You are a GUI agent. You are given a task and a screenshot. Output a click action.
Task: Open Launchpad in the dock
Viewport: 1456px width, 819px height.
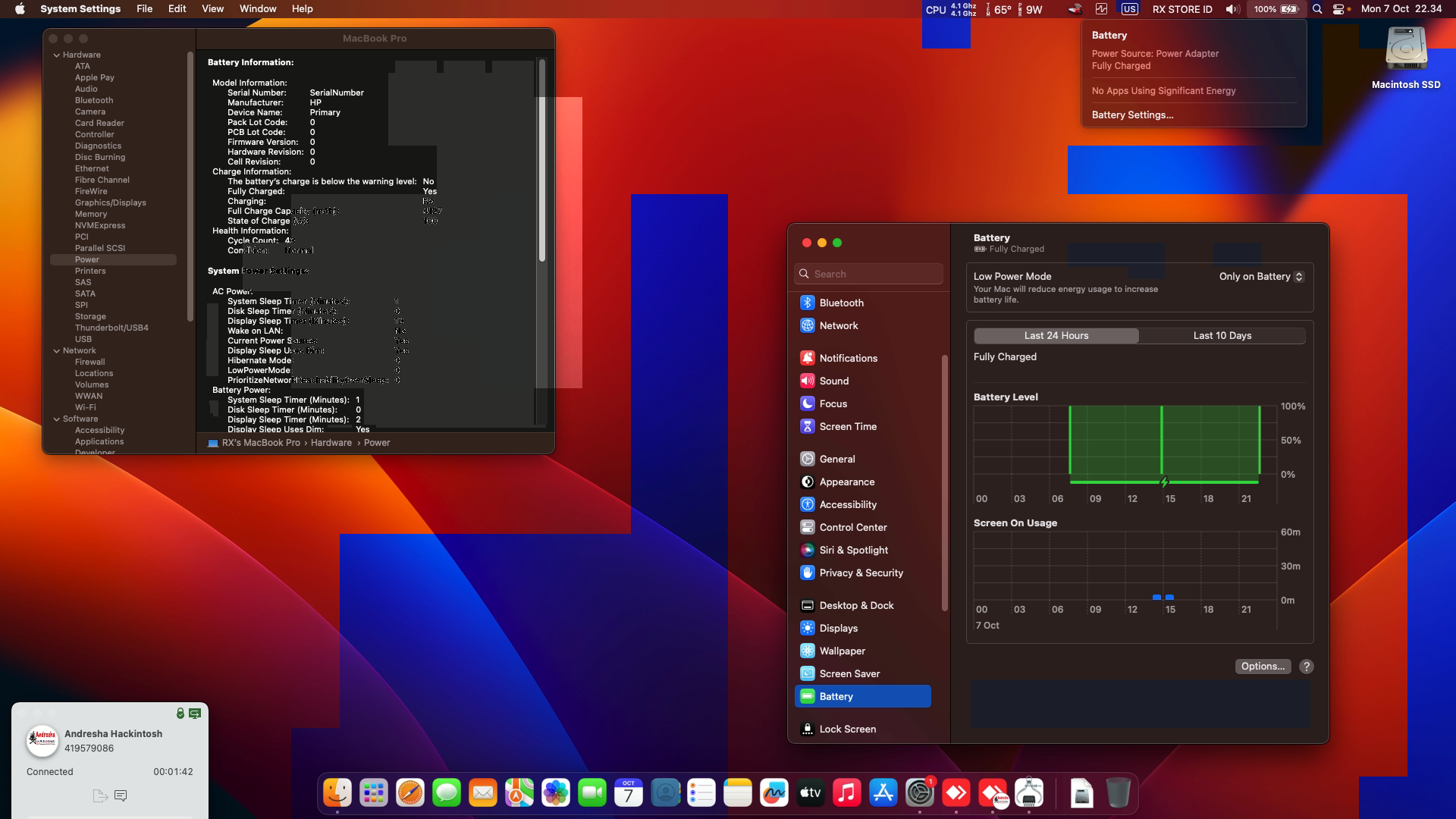pyautogui.click(x=374, y=793)
